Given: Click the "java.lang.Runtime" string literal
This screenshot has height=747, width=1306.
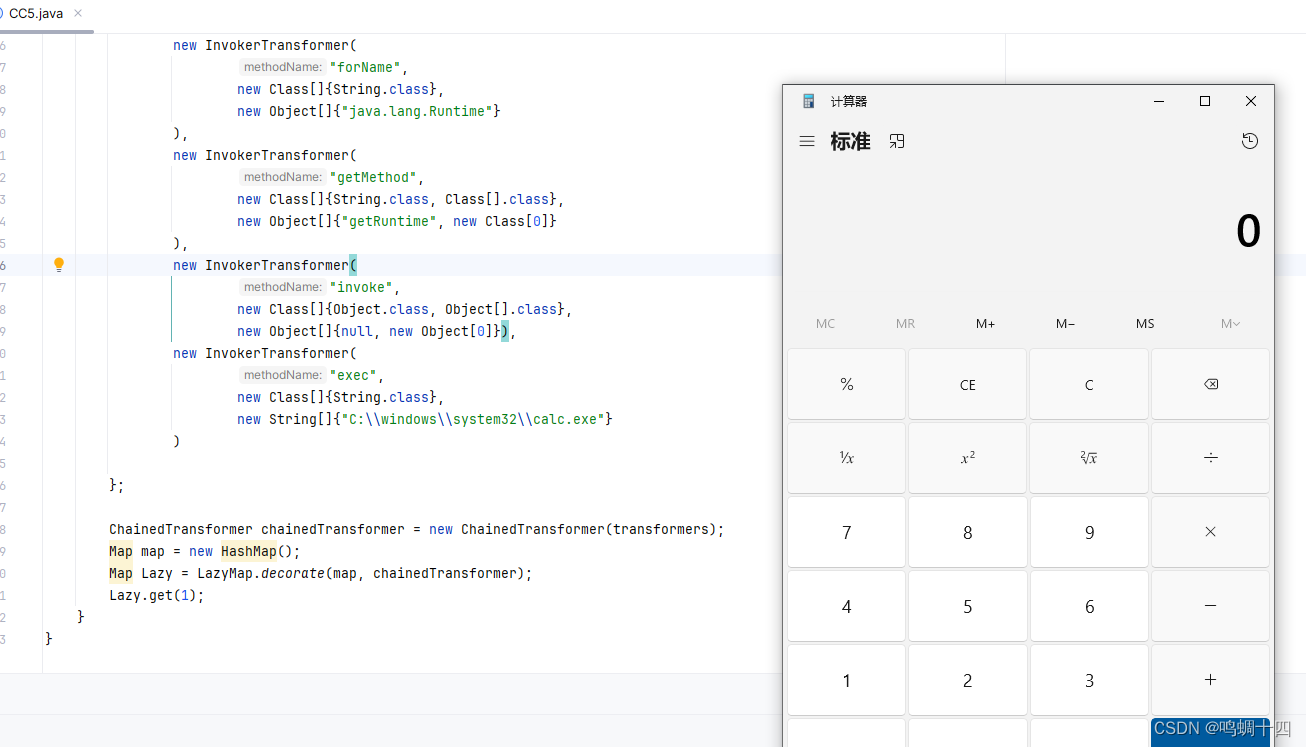Looking at the screenshot, I should pos(417,111).
